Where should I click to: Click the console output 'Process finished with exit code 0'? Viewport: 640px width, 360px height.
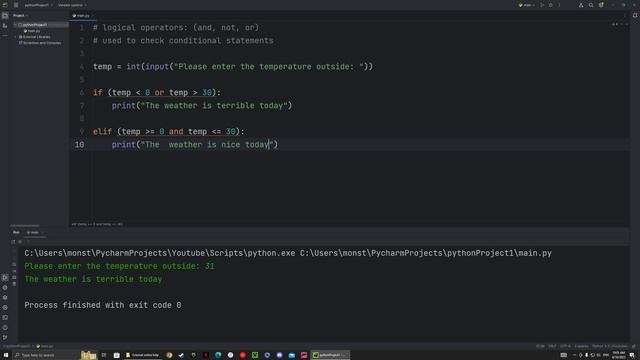[103, 305]
